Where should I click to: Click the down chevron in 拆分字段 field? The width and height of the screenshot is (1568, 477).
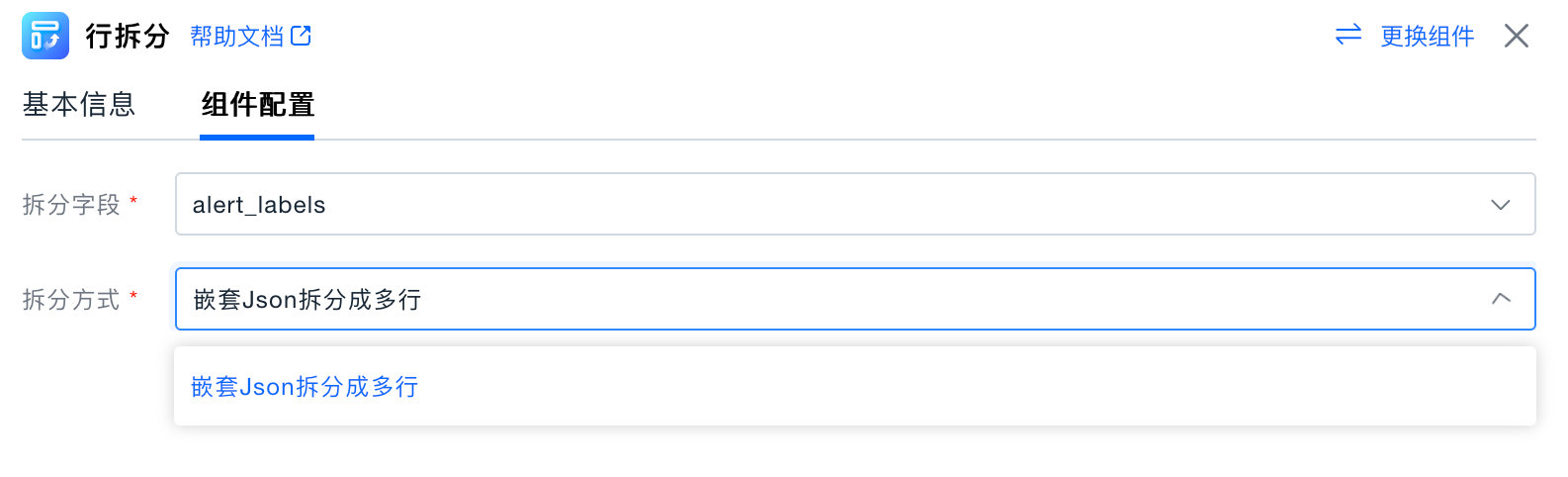(1500, 205)
